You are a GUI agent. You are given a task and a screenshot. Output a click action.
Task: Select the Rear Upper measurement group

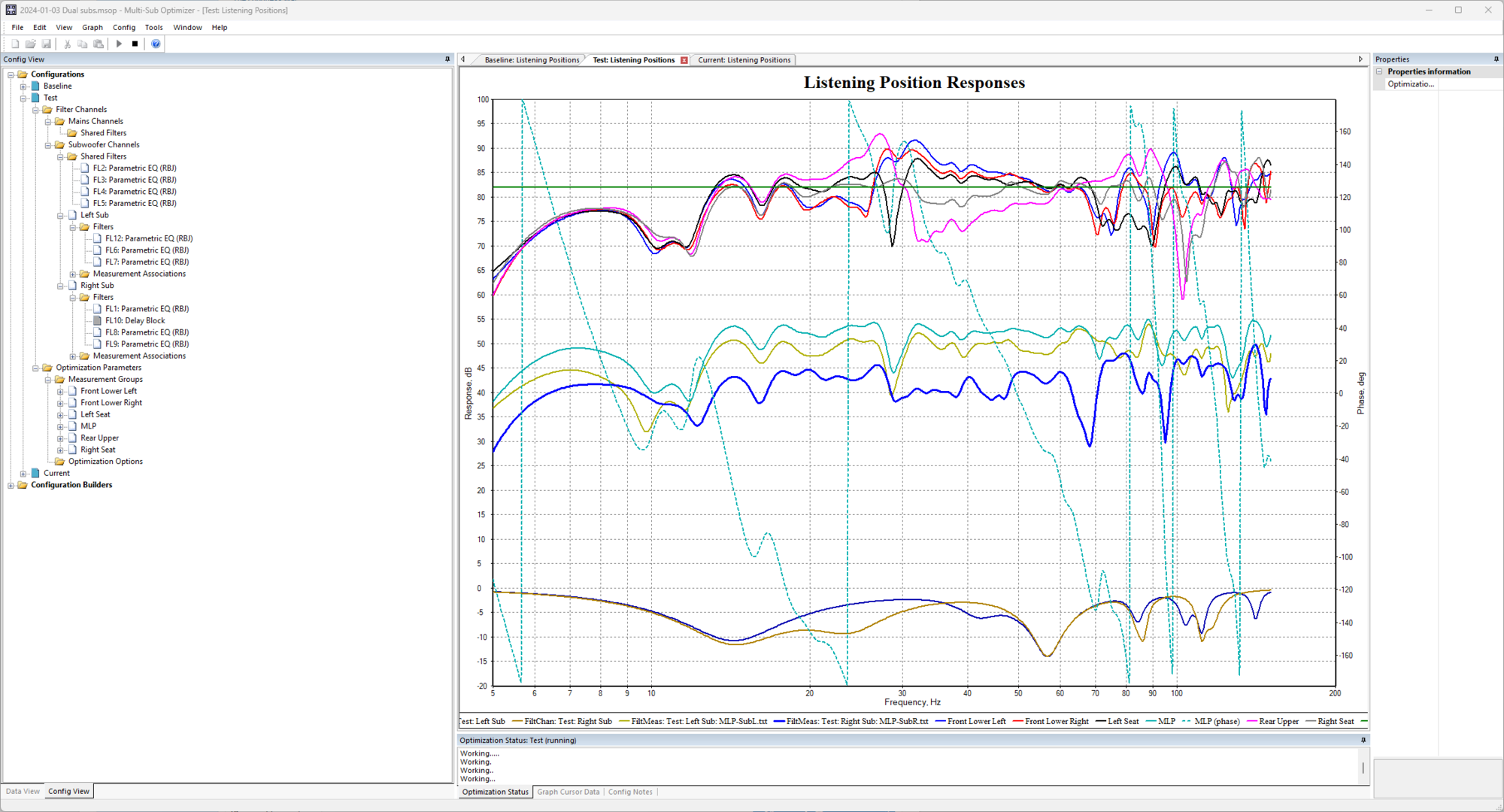[99, 438]
